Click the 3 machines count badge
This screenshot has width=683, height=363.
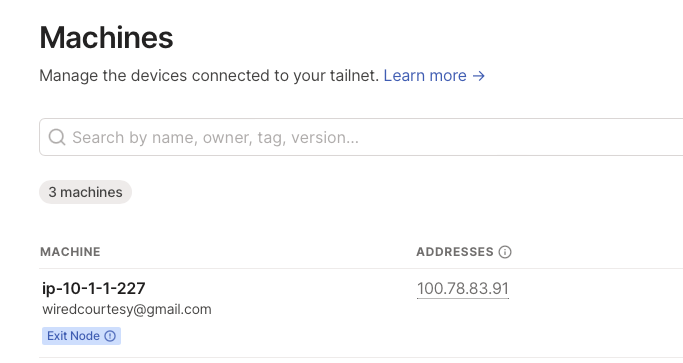pyautogui.click(x=85, y=192)
